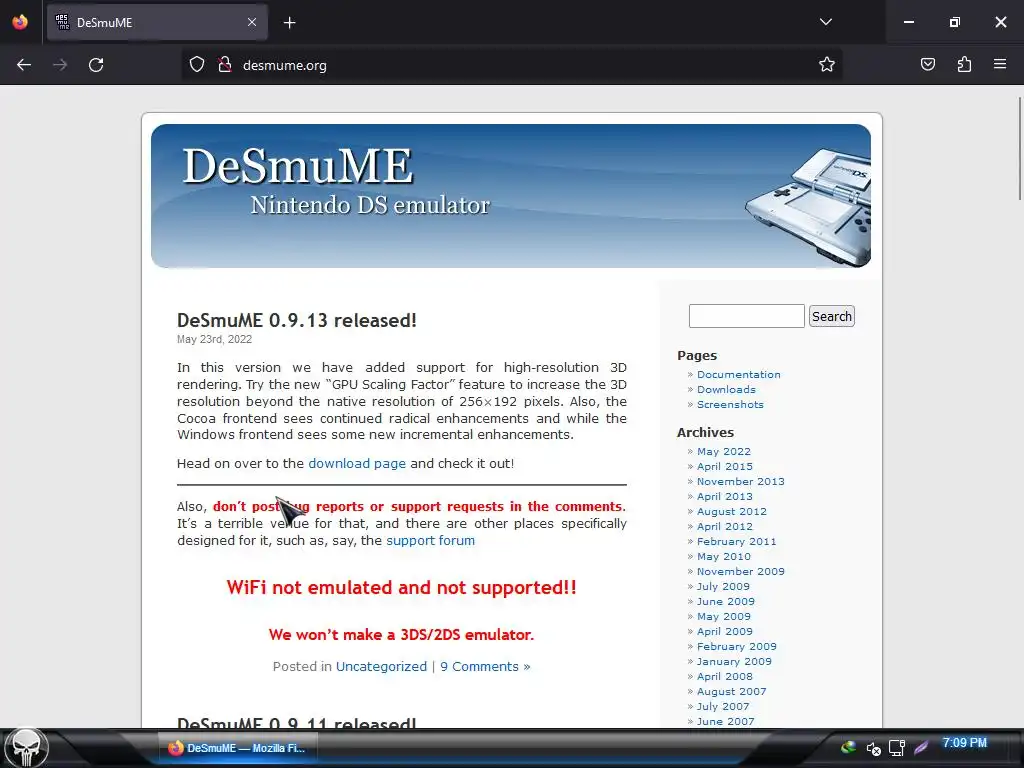This screenshot has height=768, width=1024.
Task: Reload the page with the refresh icon
Action: coord(96,65)
